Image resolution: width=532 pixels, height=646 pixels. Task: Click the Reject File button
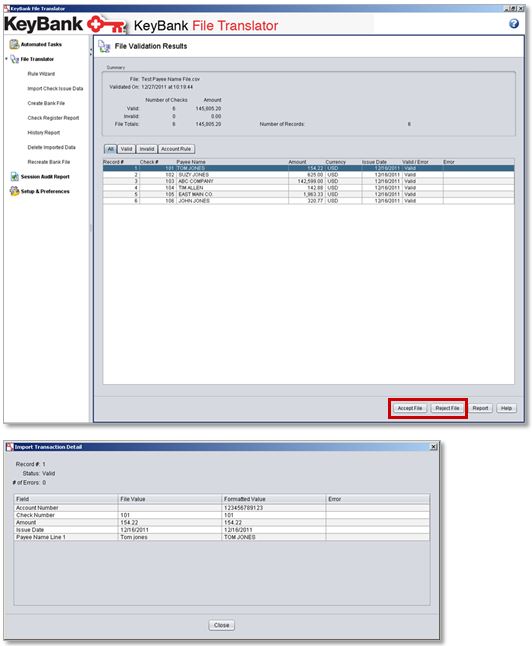(447, 408)
